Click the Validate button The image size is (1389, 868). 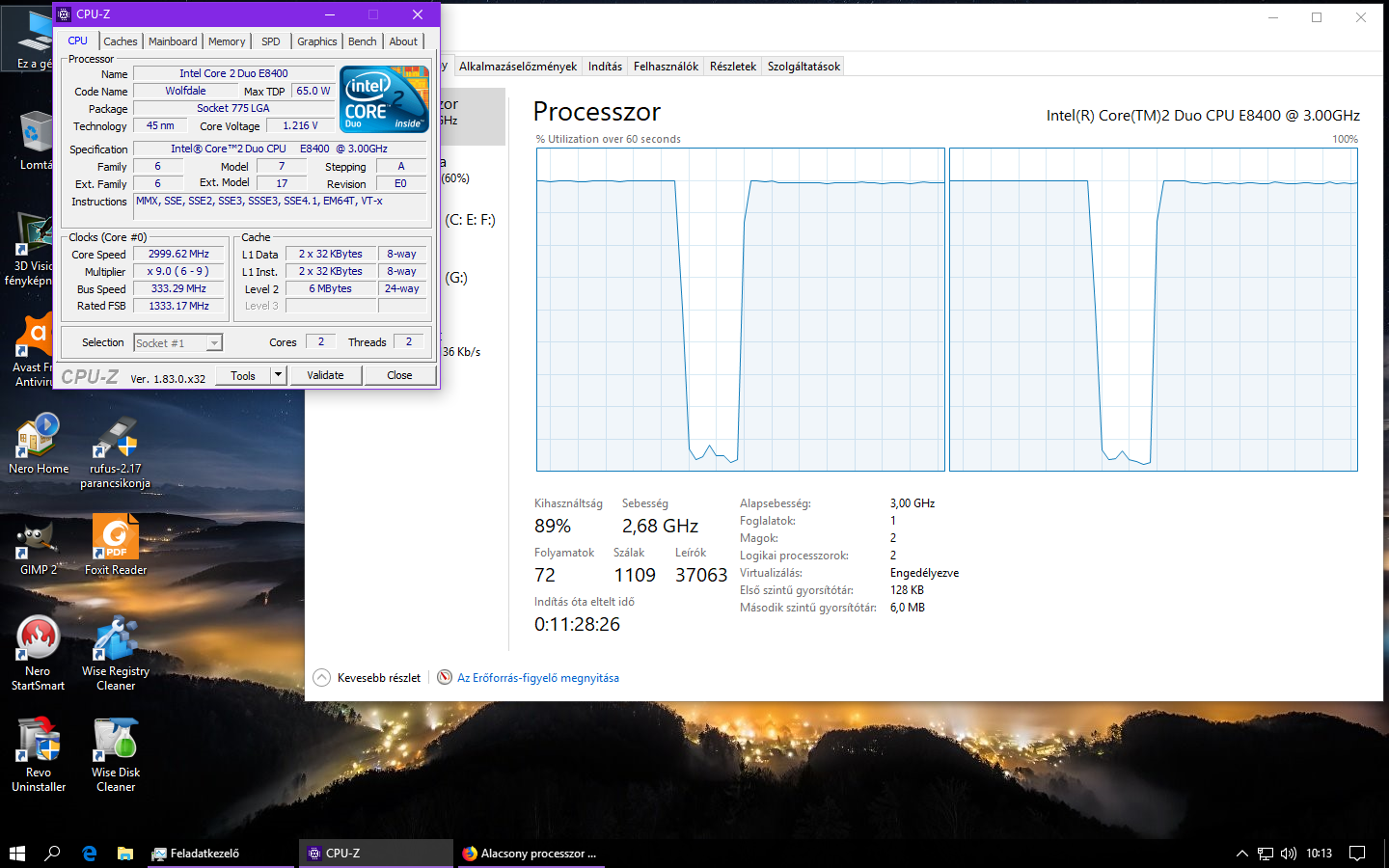(325, 375)
